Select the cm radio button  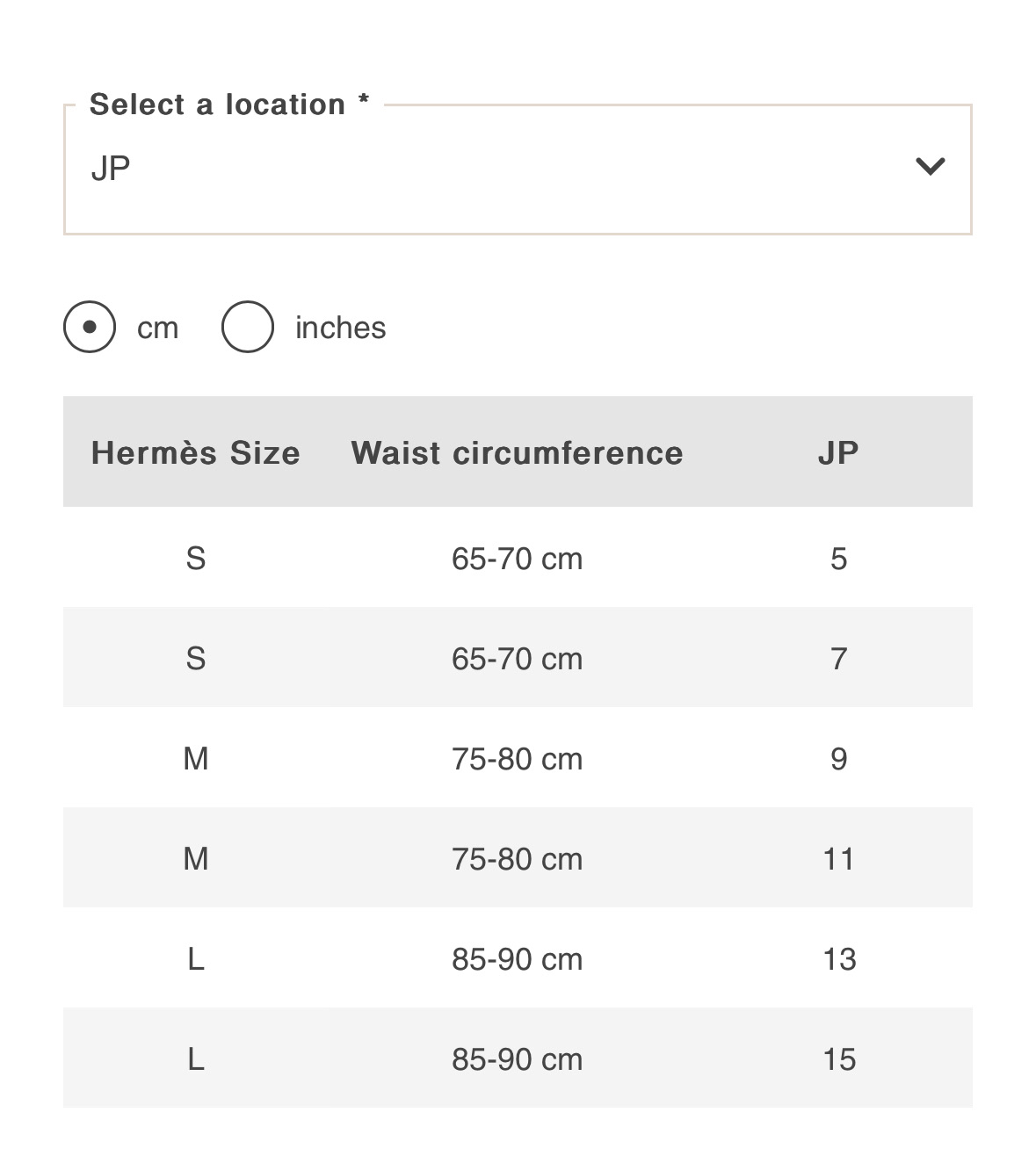coord(90,327)
